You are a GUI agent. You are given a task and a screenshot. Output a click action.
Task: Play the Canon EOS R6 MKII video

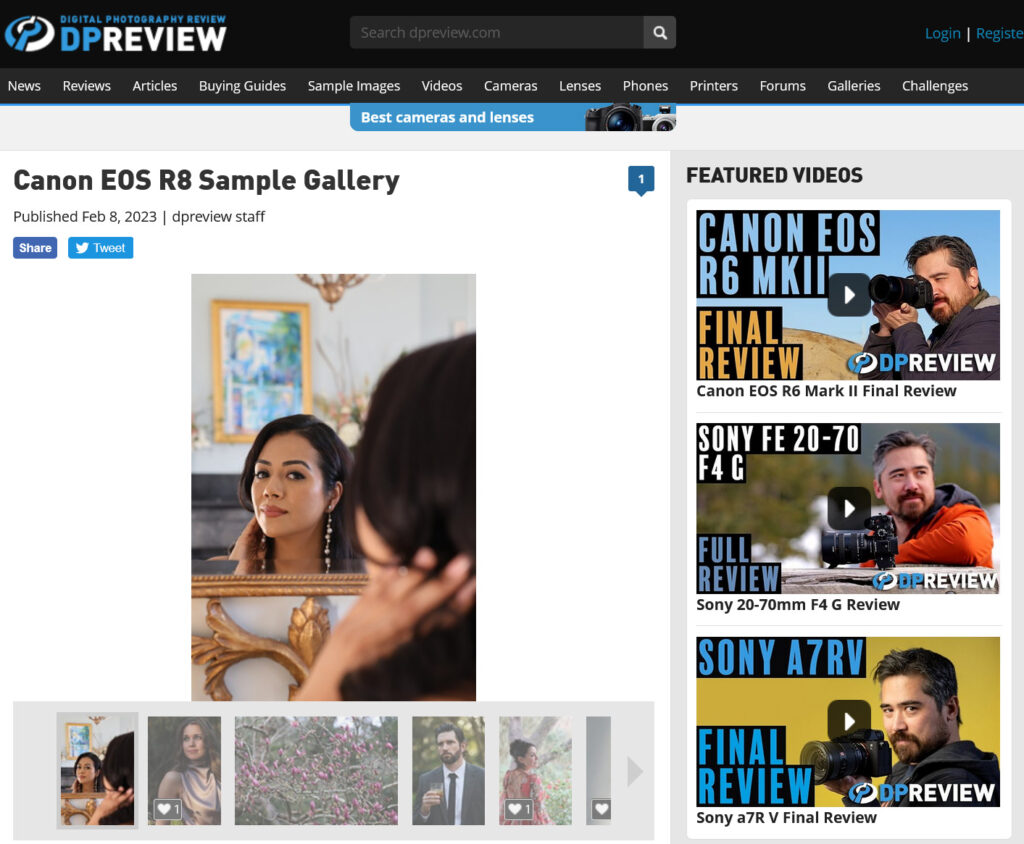pyautogui.click(x=848, y=295)
